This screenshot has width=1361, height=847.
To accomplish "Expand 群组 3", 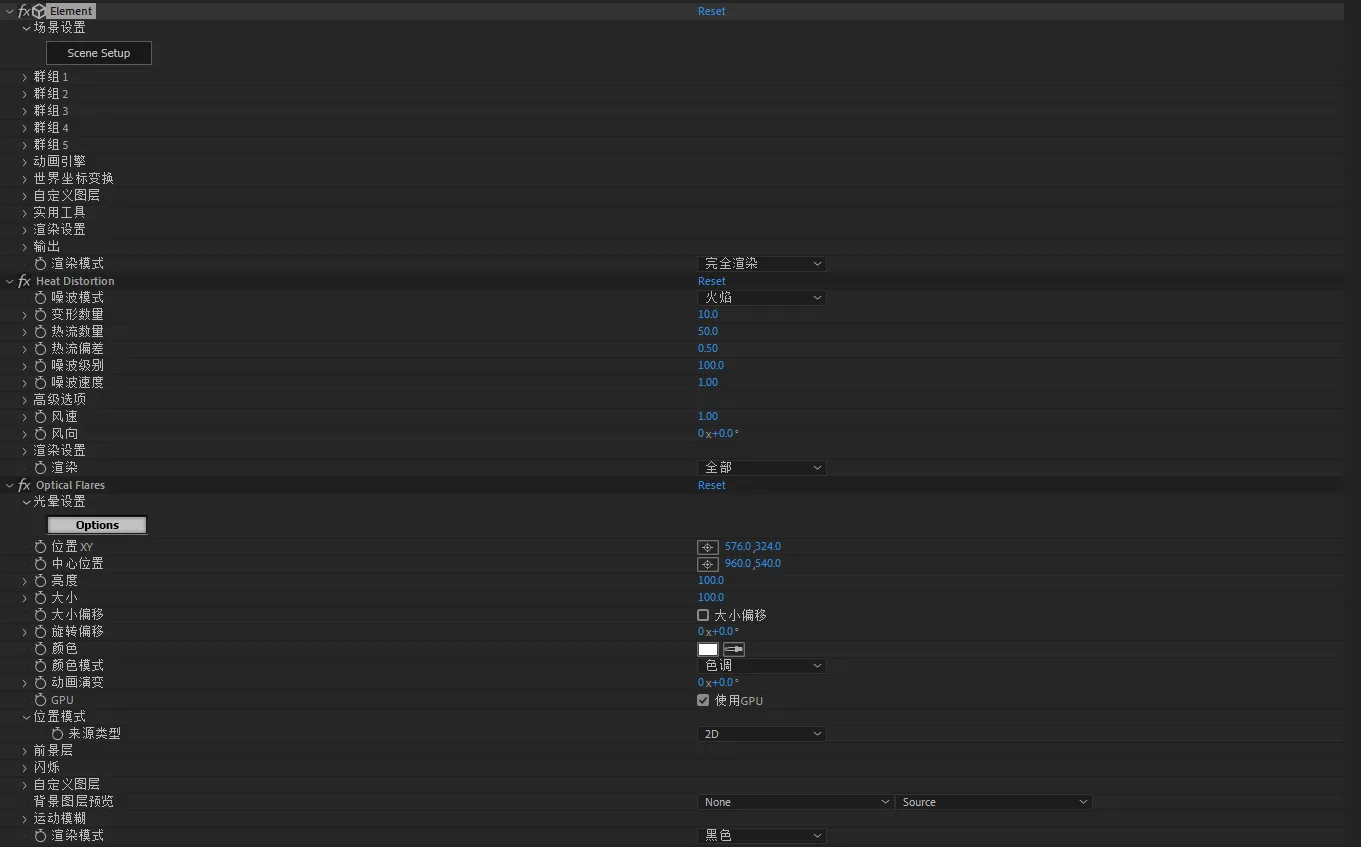I will point(25,111).
